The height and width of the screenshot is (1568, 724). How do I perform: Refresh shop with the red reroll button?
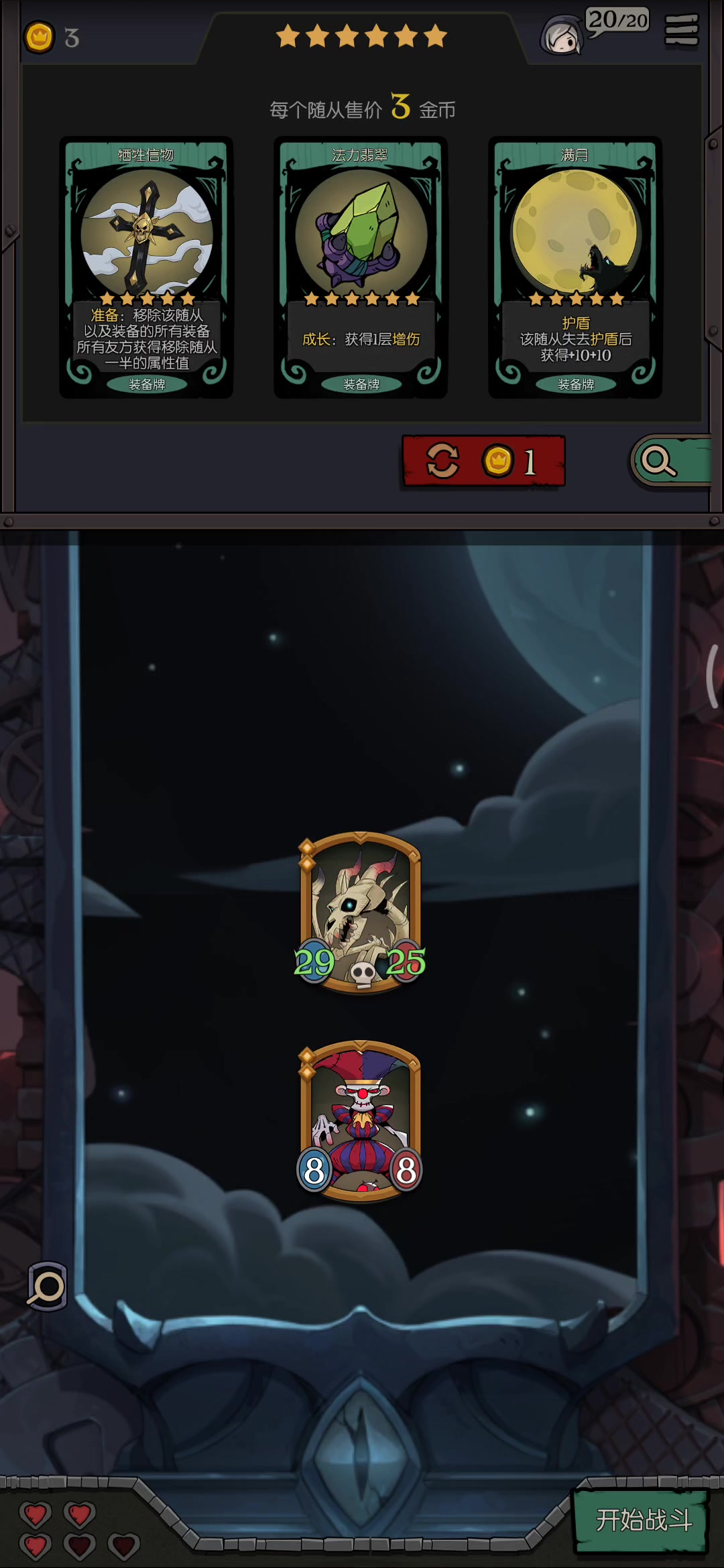[x=483, y=461]
